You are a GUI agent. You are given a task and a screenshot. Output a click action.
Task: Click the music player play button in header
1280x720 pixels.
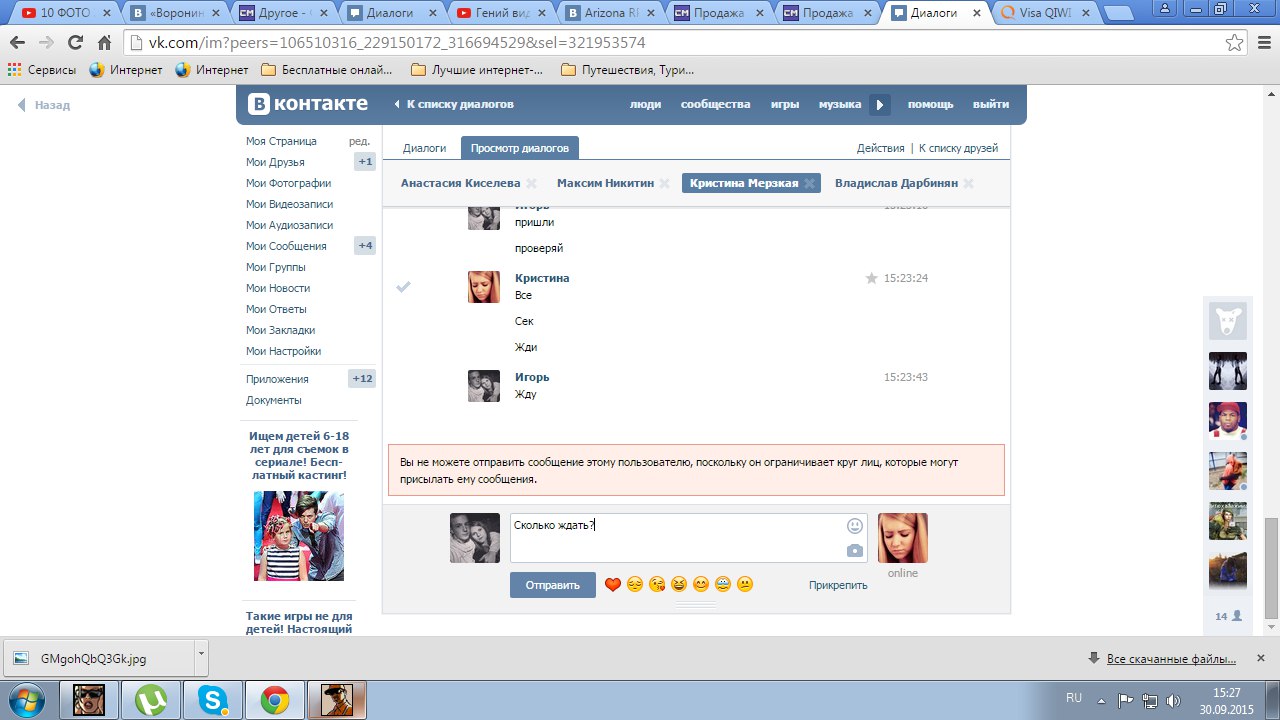tap(879, 104)
